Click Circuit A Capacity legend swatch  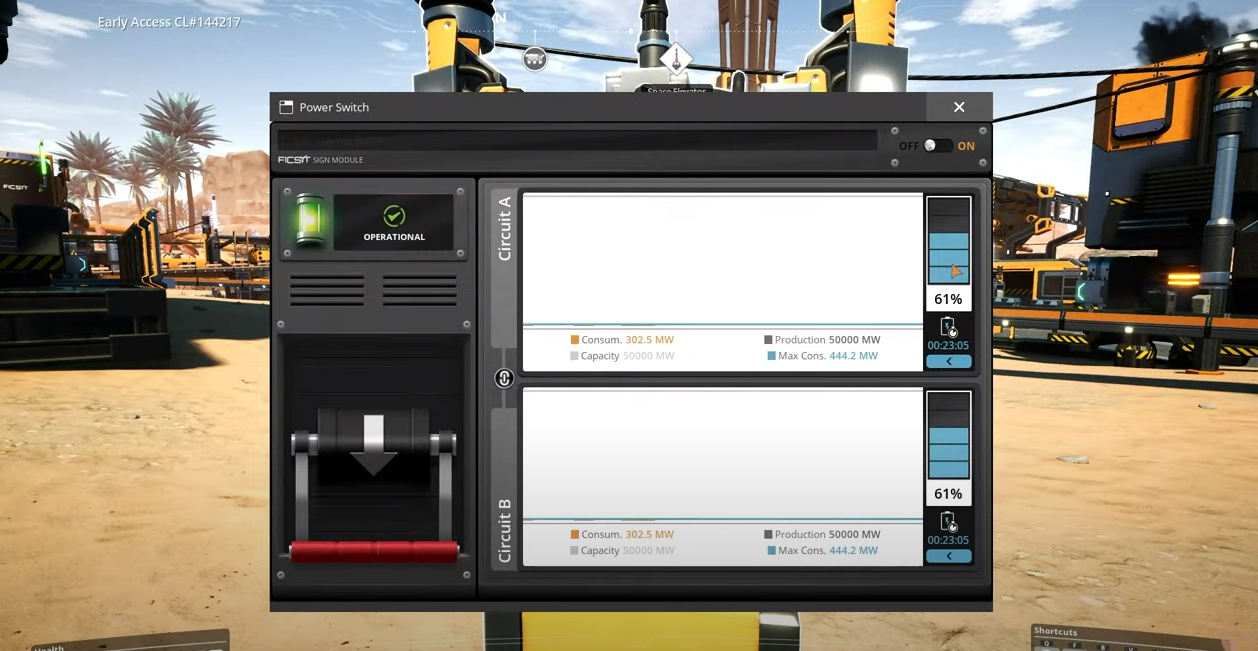[575, 356]
